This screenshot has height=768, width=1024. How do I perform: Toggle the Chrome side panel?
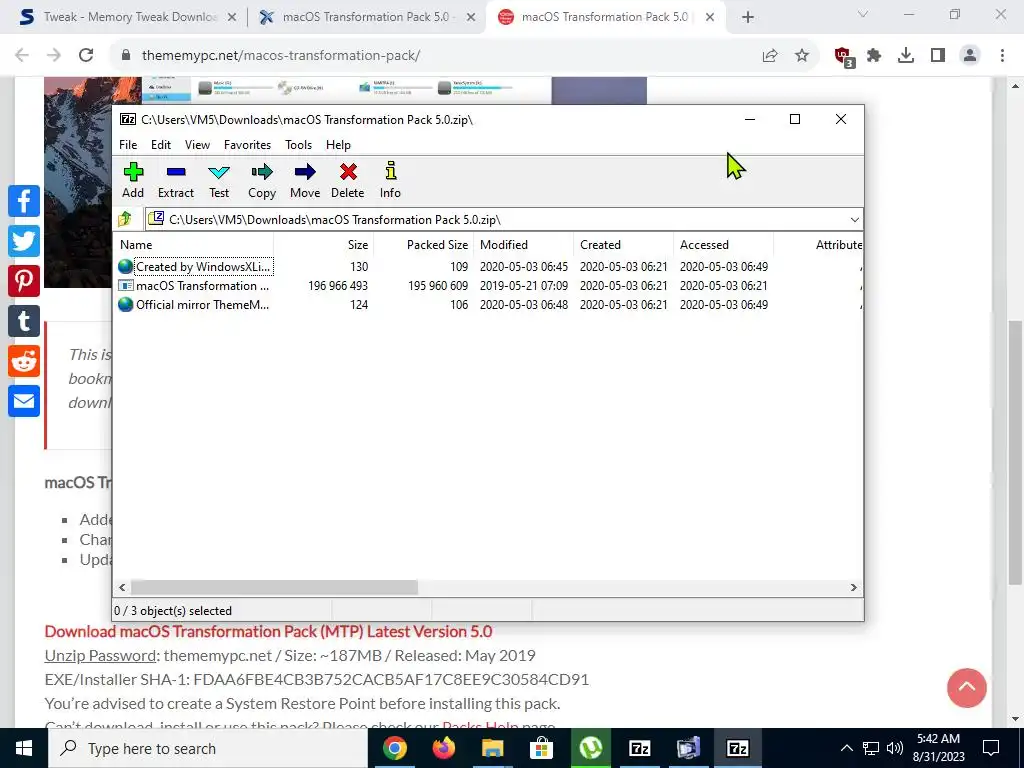pyautogui.click(x=938, y=56)
